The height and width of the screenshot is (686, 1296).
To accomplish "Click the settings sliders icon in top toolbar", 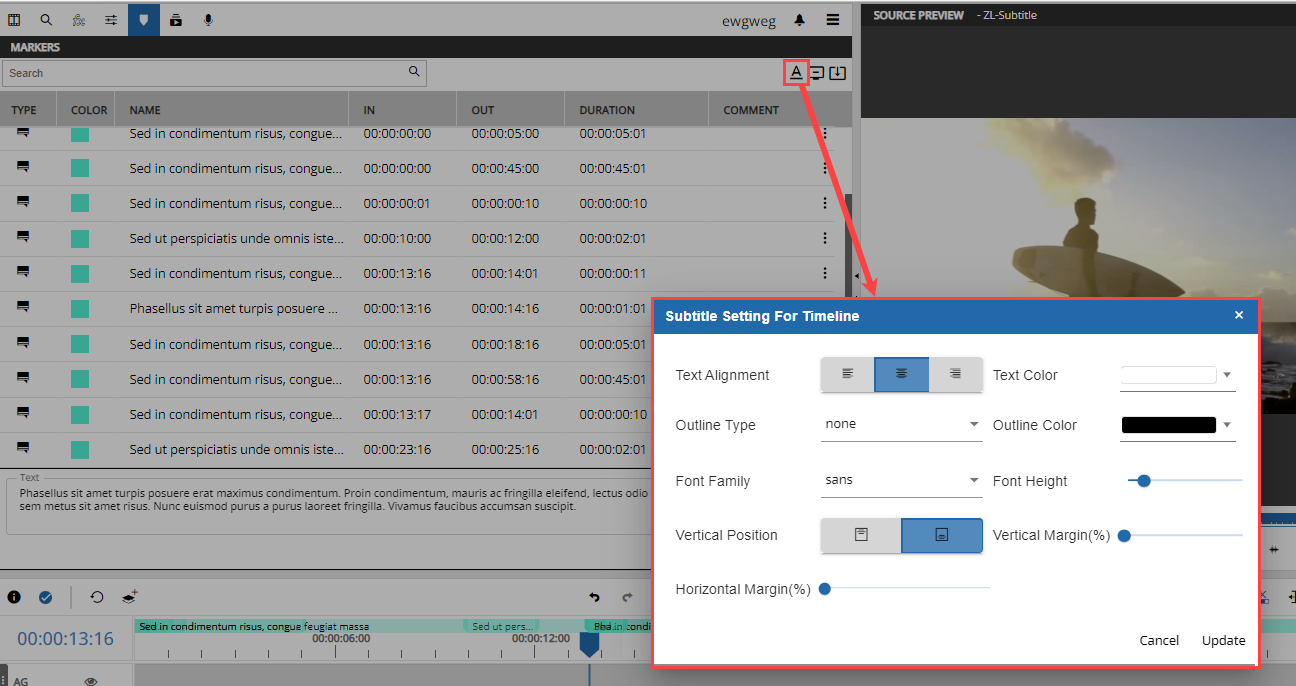I will click(x=110, y=19).
